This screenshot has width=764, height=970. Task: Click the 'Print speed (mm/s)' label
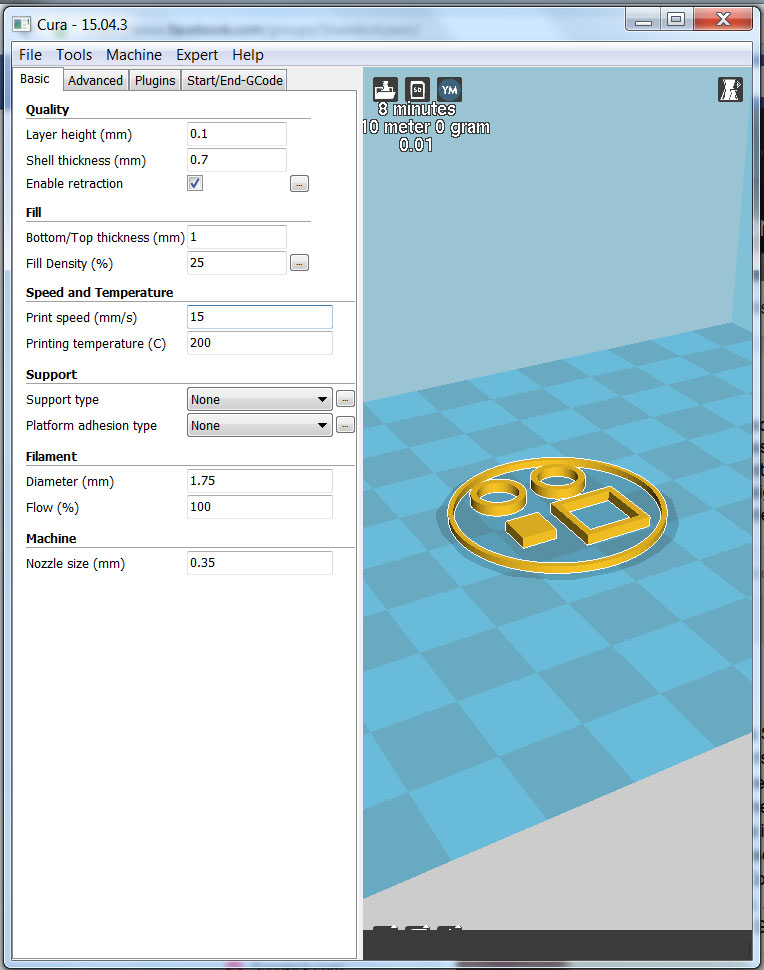pyautogui.click(x=82, y=317)
